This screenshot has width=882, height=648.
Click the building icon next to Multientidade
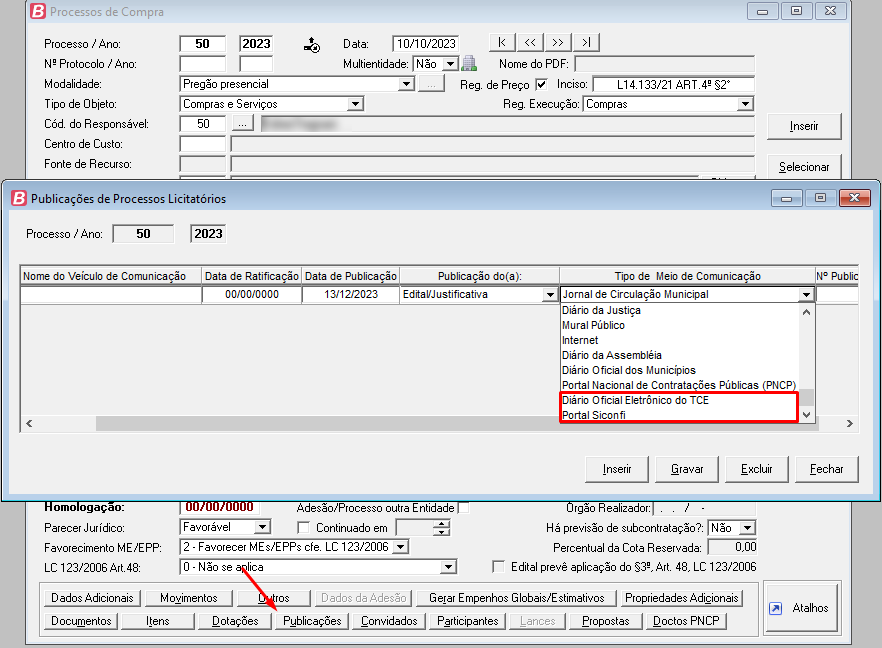(x=469, y=64)
